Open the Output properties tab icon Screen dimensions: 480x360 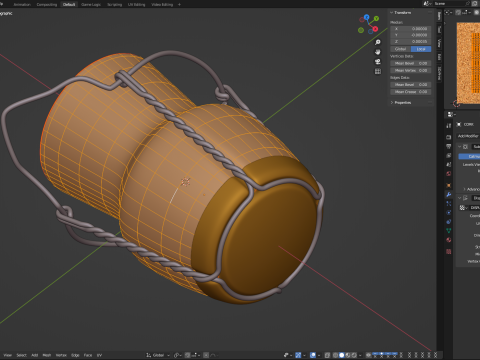tap(449, 146)
